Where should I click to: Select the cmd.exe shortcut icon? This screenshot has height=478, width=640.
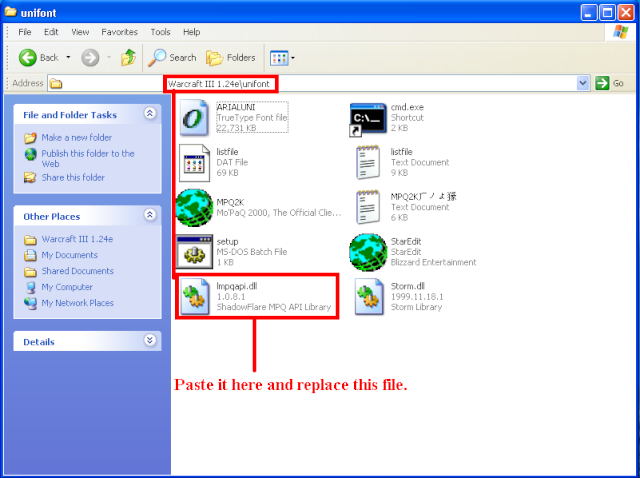pos(368,118)
